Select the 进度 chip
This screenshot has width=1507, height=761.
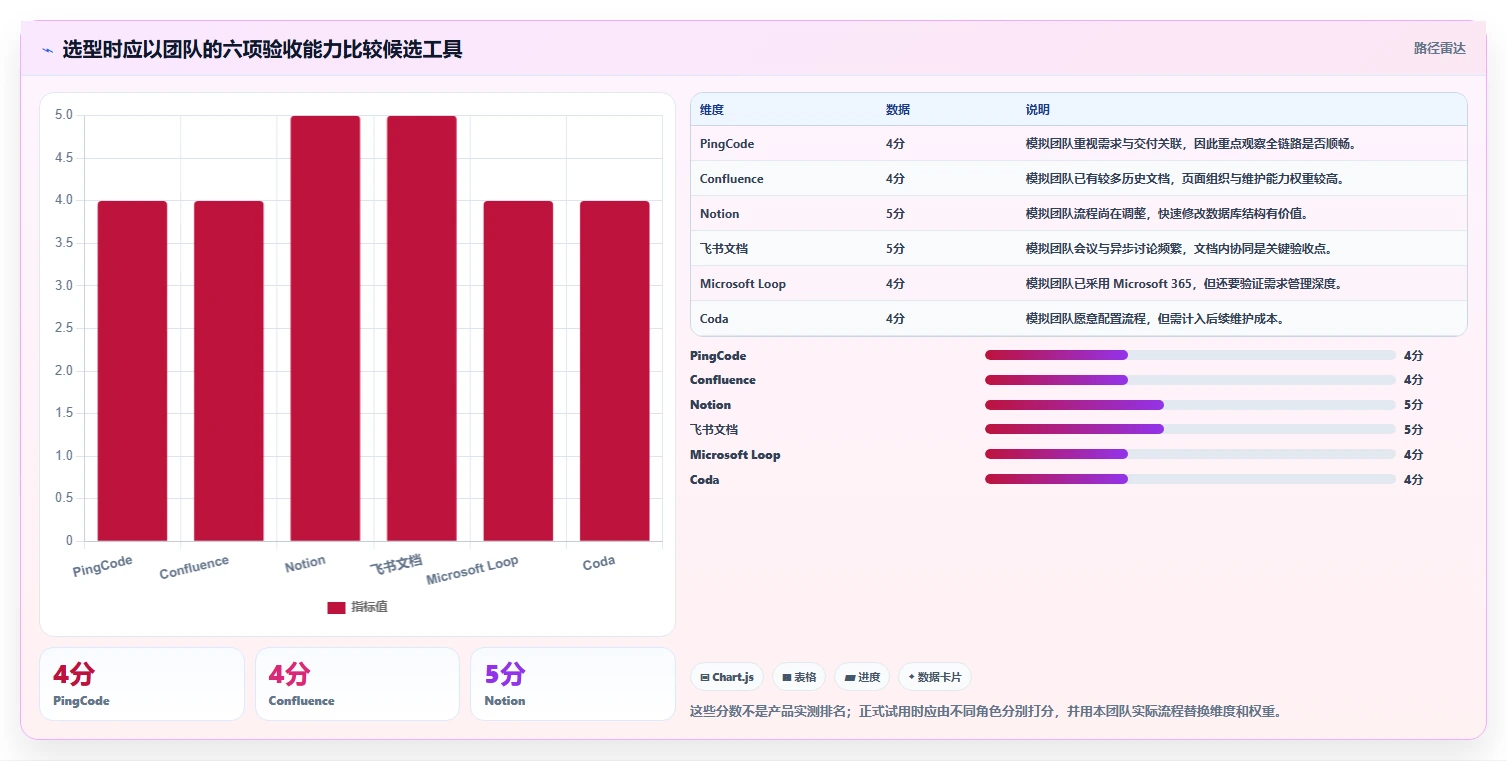tap(862, 677)
